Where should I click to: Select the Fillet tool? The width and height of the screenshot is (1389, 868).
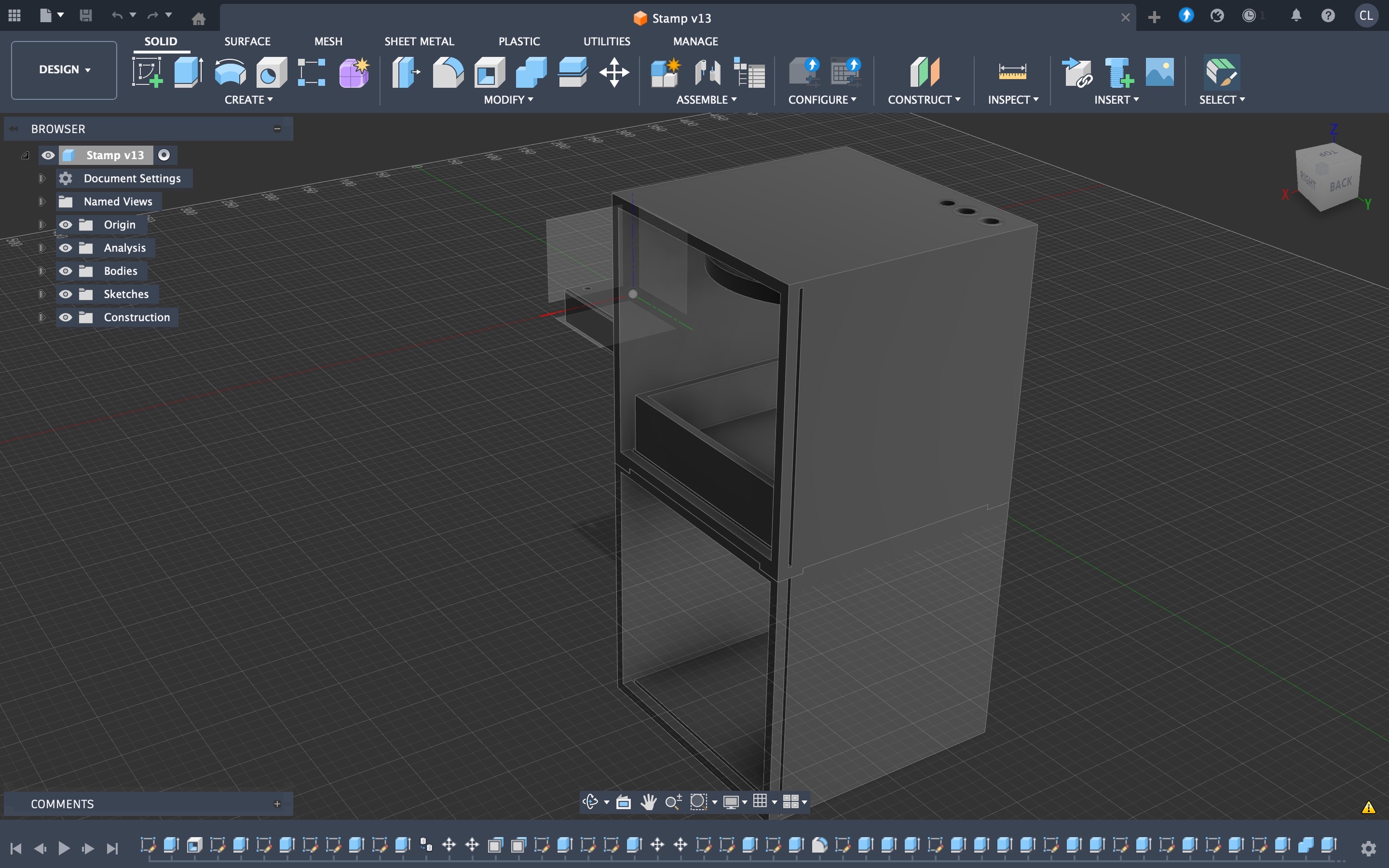448,72
